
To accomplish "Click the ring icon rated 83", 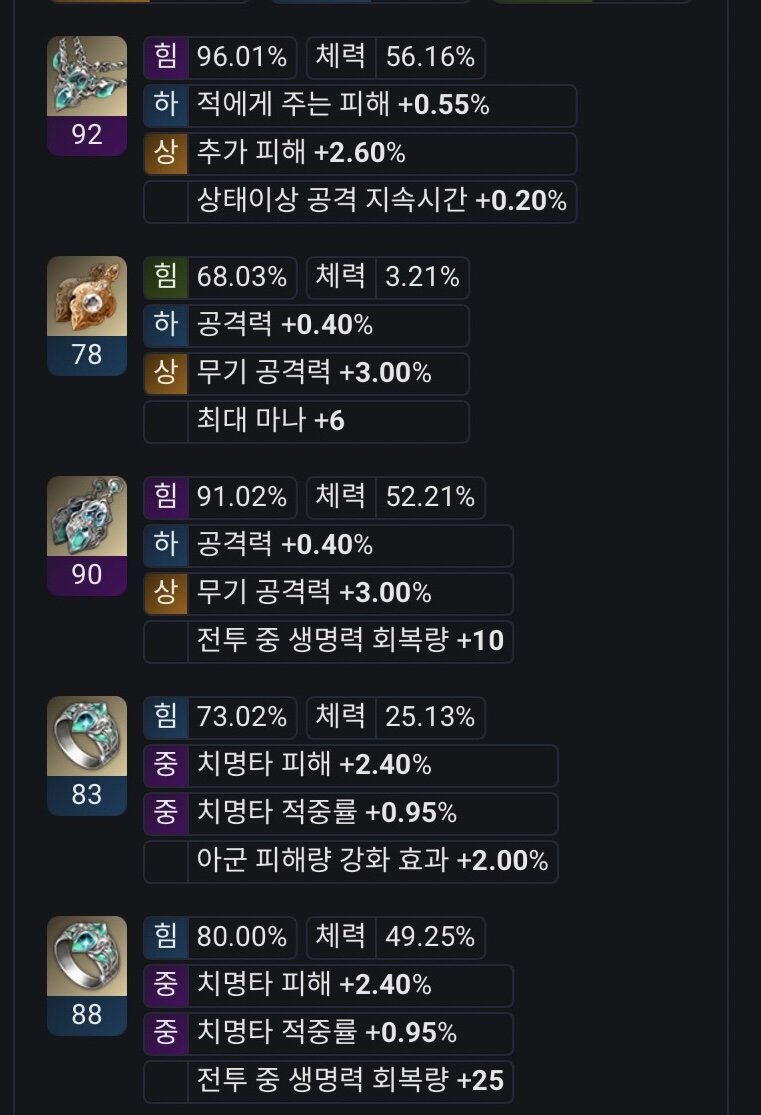I will coord(87,735).
